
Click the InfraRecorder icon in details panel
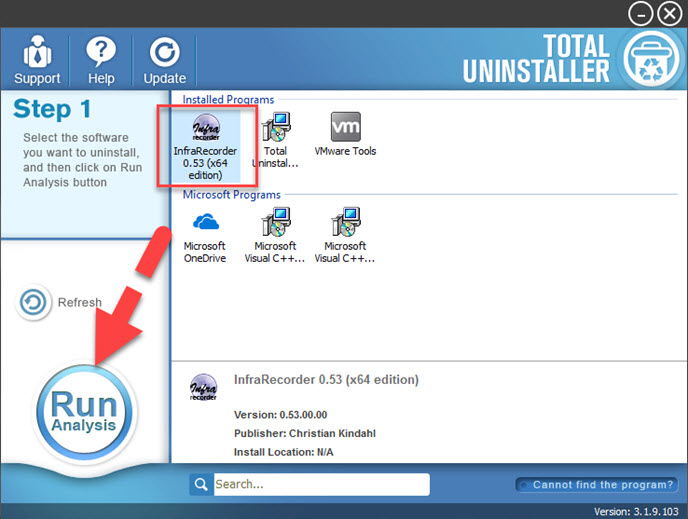pyautogui.click(x=203, y=387)
